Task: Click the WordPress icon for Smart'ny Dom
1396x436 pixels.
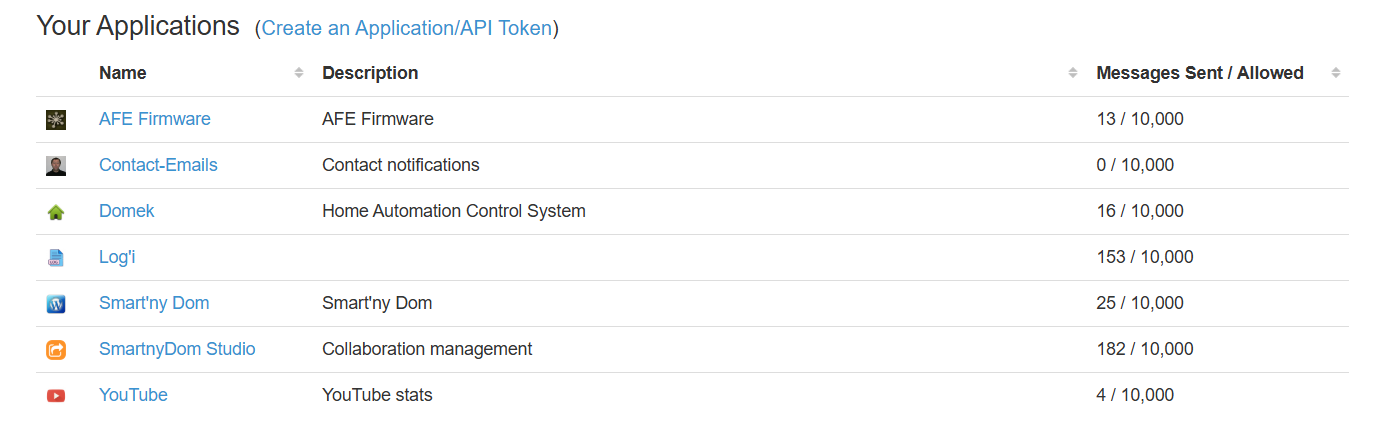Action: pyautogui.click(x=56, y=304)
